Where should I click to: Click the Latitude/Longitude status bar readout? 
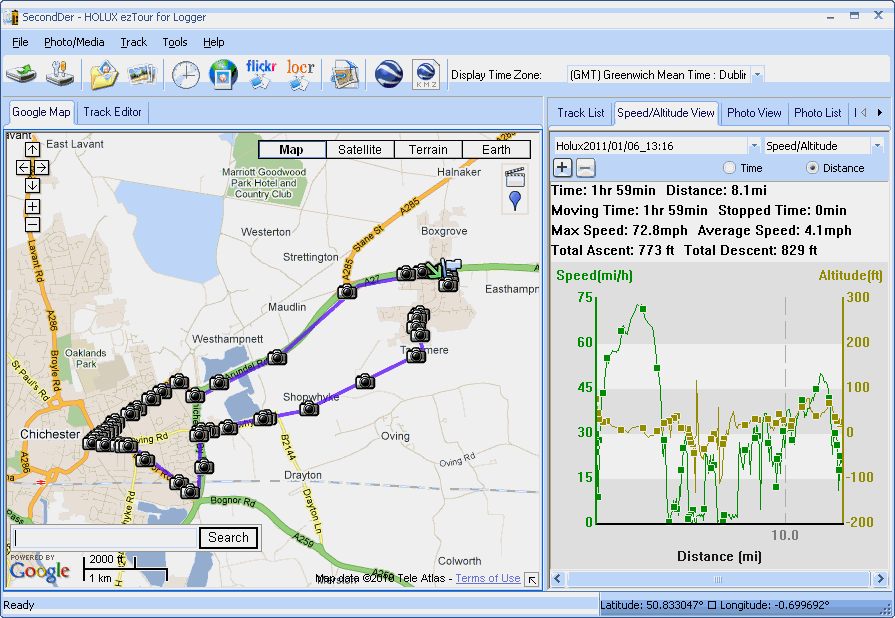click(715, 605)
